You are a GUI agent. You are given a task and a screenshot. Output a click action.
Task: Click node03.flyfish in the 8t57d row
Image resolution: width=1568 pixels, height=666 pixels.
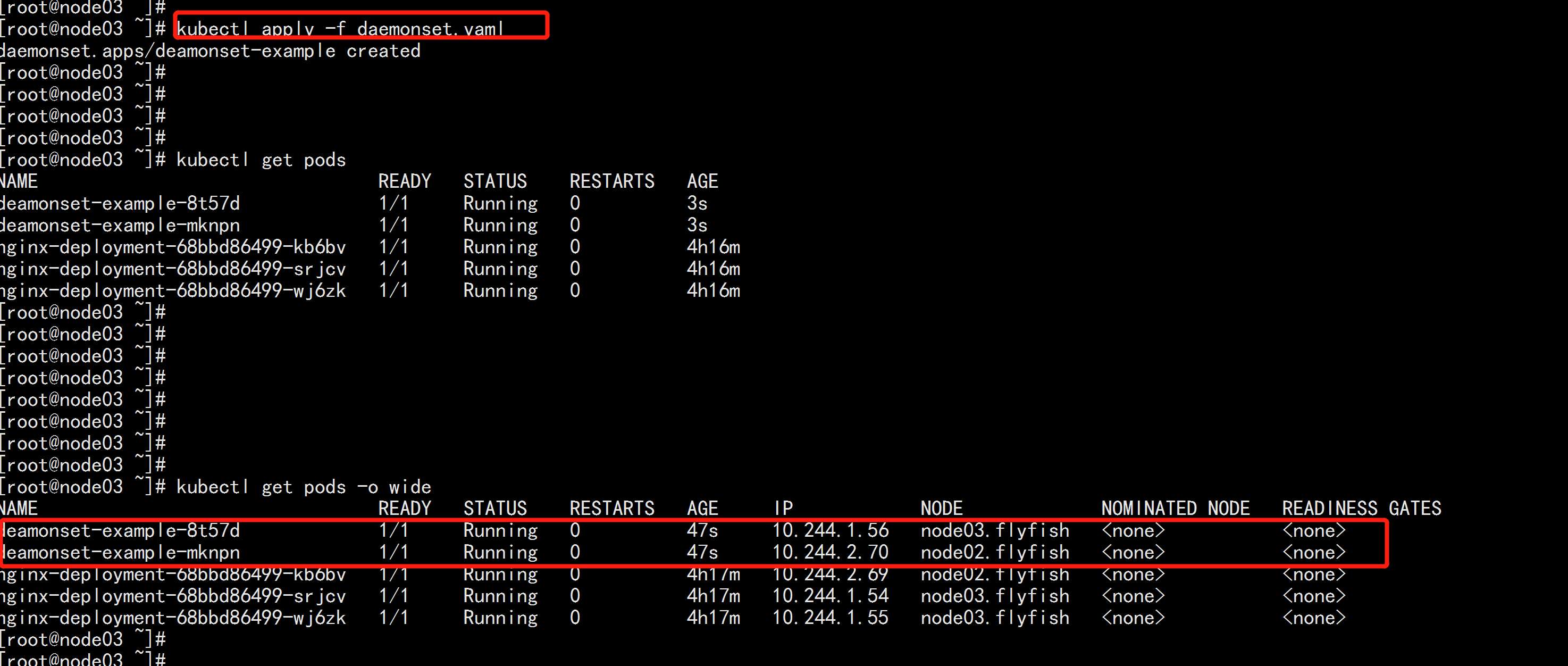(995, 530)
